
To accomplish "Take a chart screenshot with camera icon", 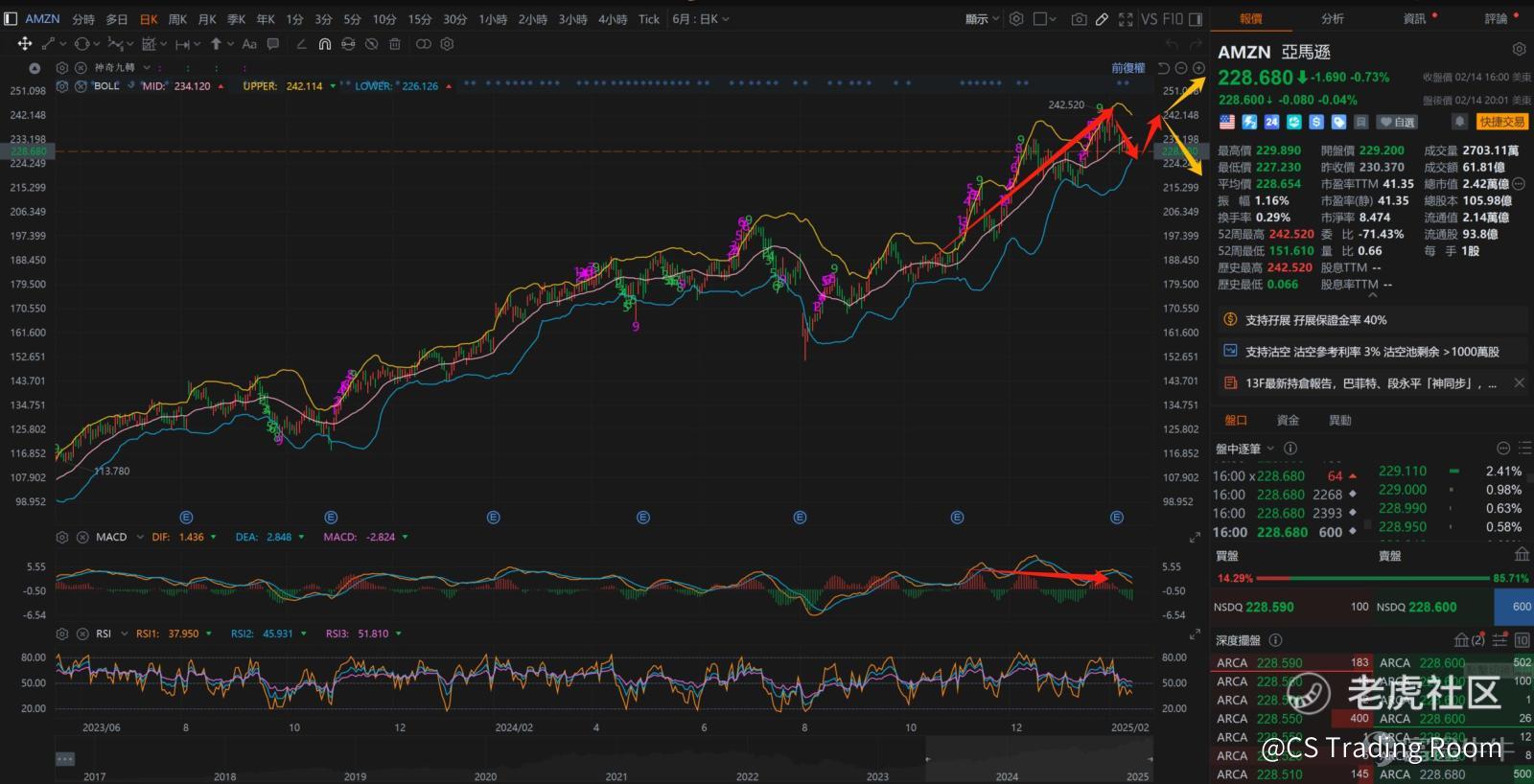I will [x=1079, y=18].
